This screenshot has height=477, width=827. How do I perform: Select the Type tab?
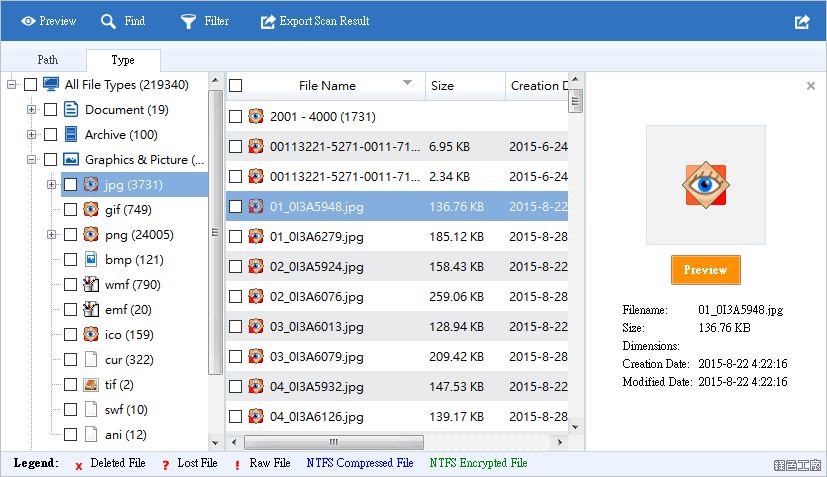click(x=123, y=60)
